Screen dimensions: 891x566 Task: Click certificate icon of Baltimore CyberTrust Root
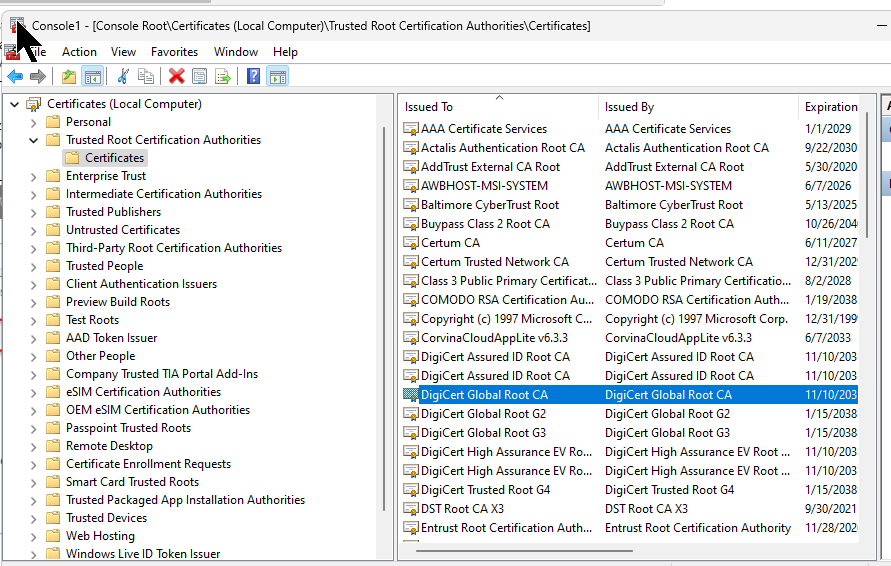click(411, 205)
